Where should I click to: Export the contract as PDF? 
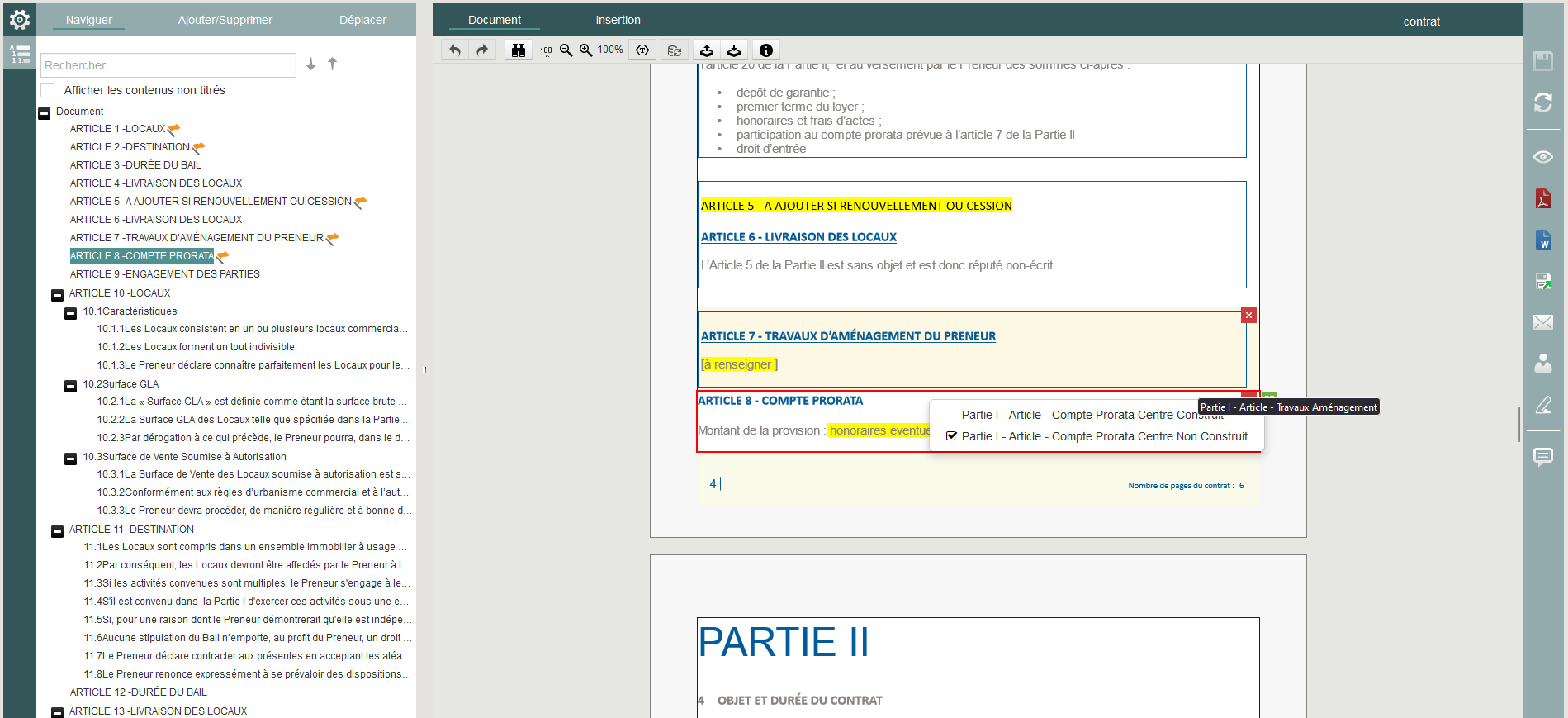tap(1543, 198)
